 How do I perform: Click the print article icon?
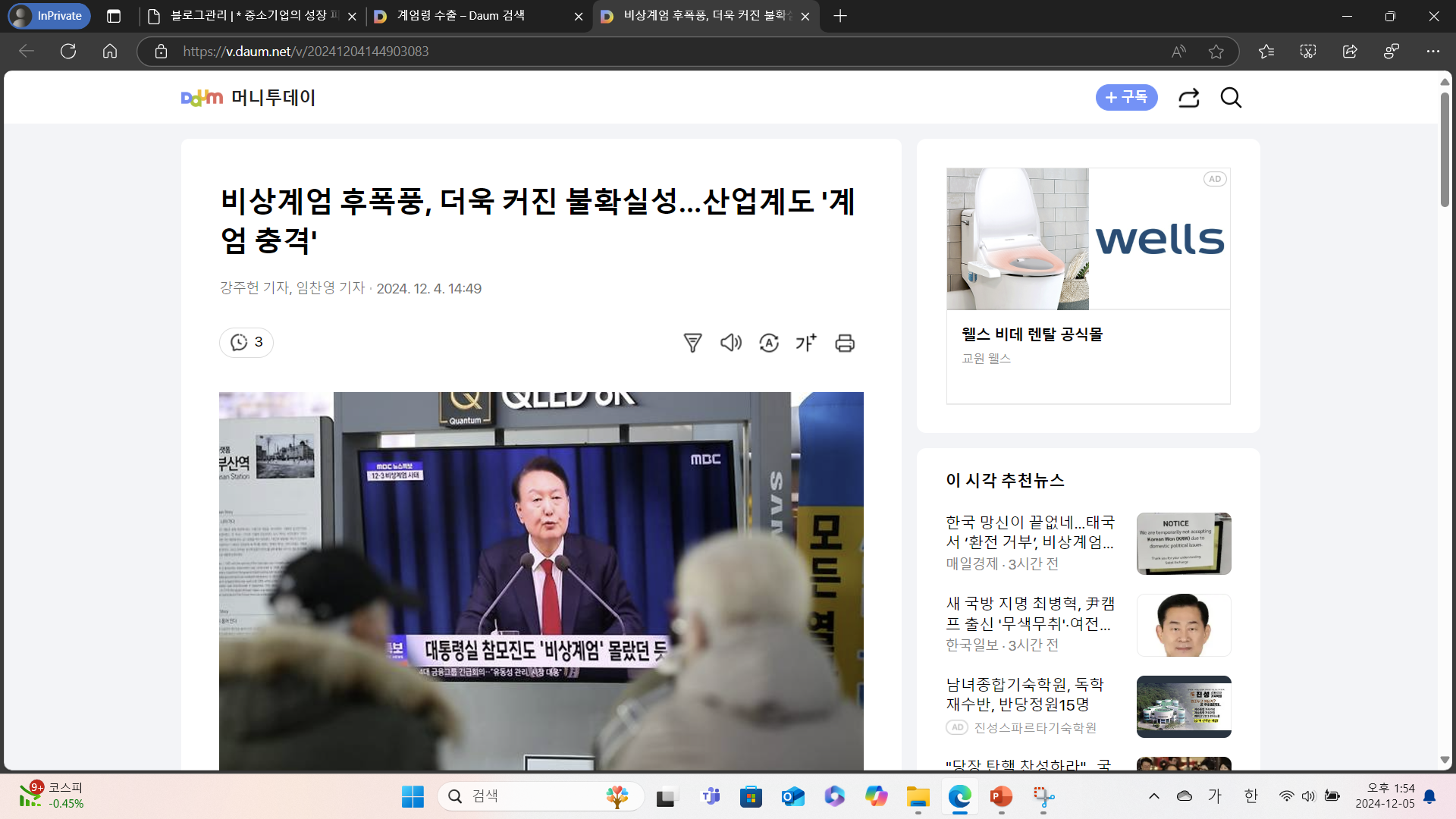[845, 343]
